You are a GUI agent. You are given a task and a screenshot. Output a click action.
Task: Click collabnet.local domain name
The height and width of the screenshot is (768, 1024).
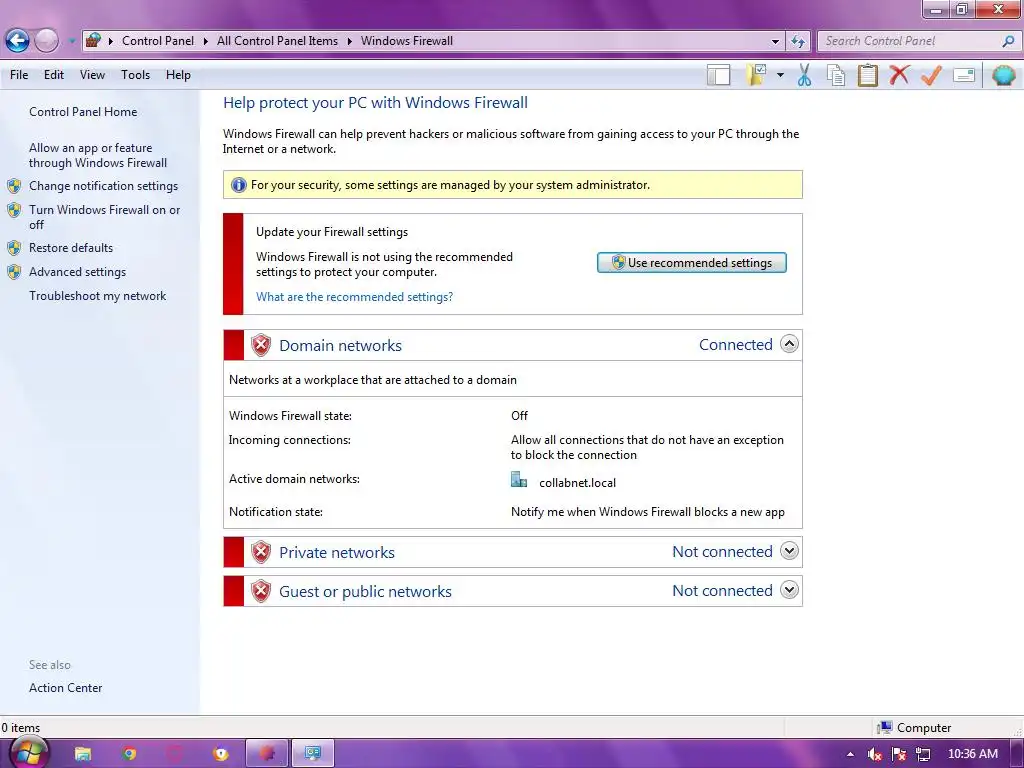577,483
